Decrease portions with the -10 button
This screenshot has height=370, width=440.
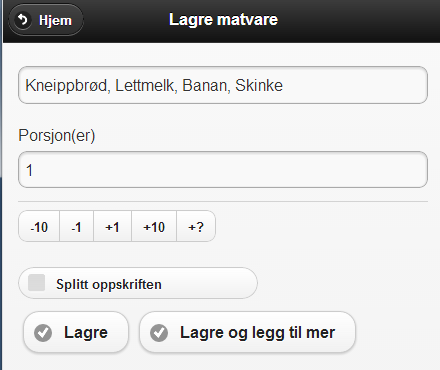point(39,227)
